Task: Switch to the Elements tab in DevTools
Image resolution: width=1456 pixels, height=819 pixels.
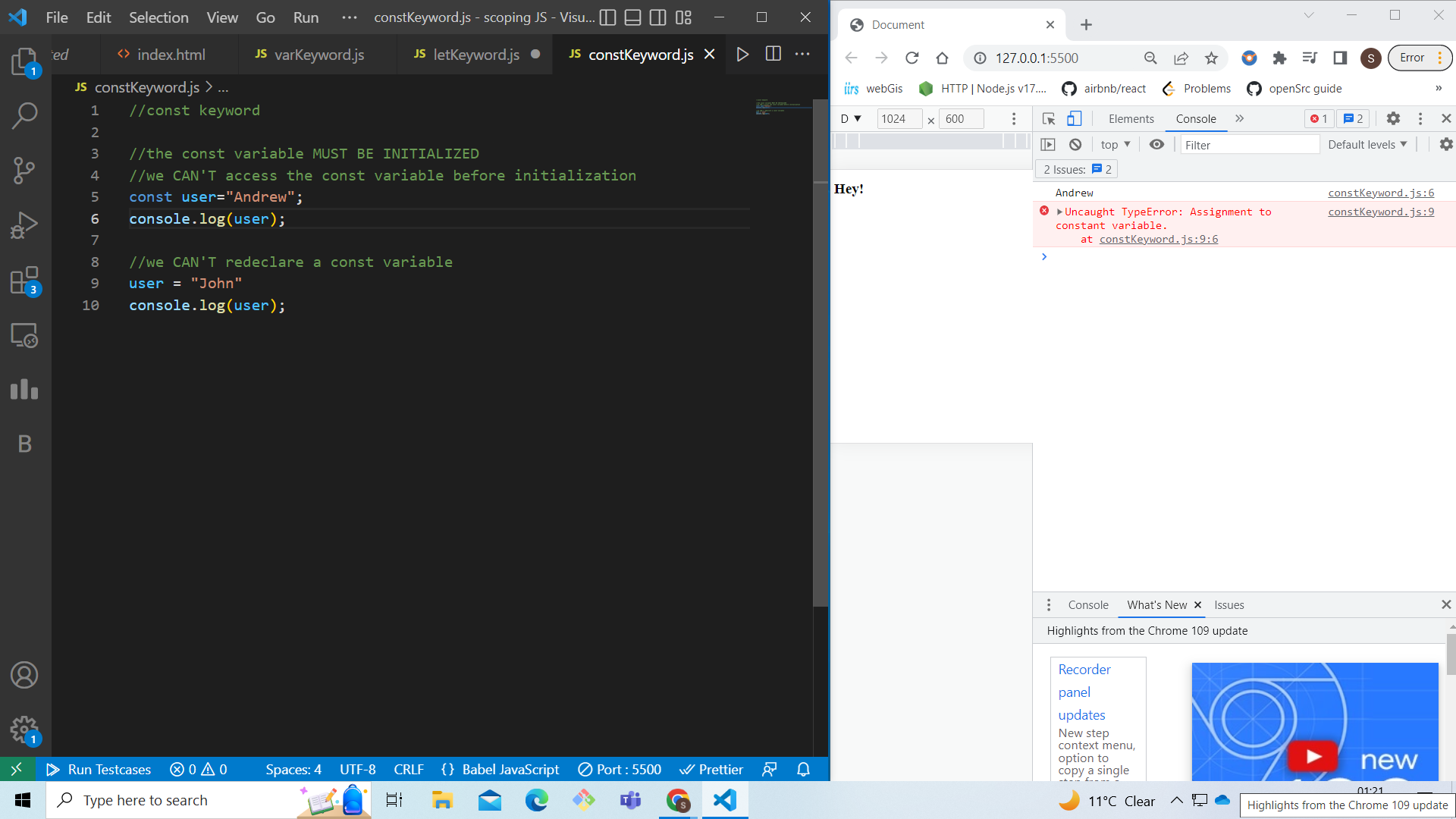Action: (x=1131, y=118)
